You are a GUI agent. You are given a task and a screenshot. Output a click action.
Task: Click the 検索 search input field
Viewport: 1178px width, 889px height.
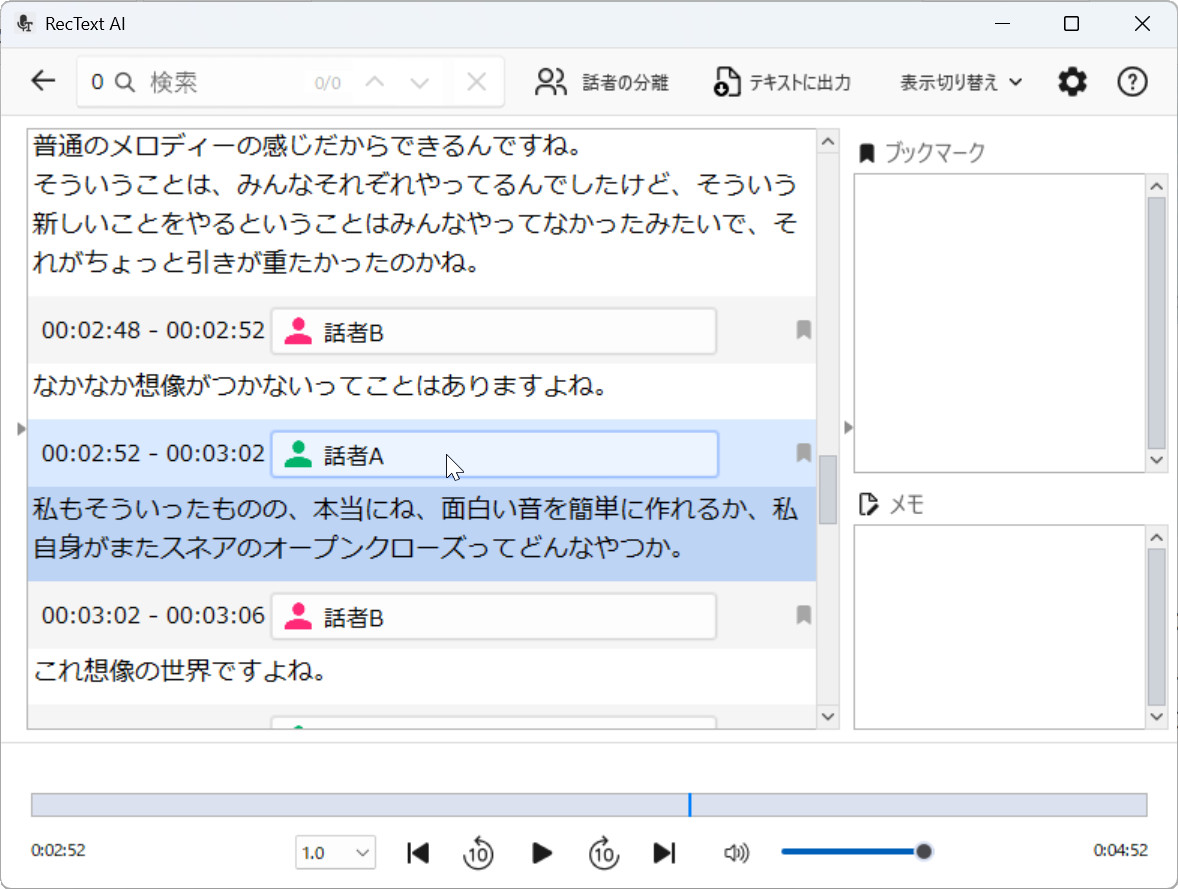[x=225, y=82]
